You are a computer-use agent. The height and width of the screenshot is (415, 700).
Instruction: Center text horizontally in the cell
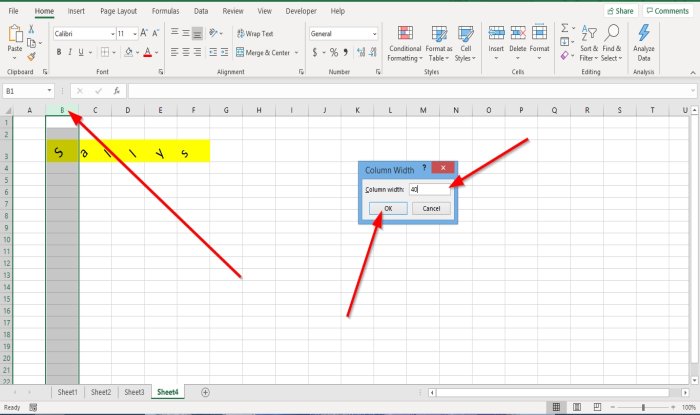[x=186, y=52]
